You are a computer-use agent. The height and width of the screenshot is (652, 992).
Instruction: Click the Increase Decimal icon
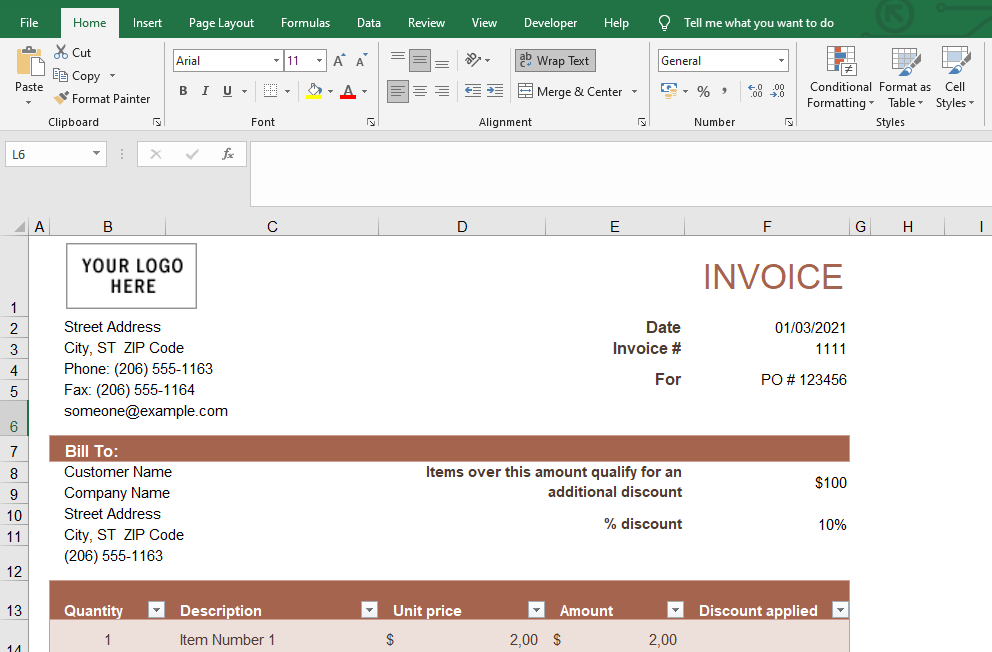click(754, 92)
